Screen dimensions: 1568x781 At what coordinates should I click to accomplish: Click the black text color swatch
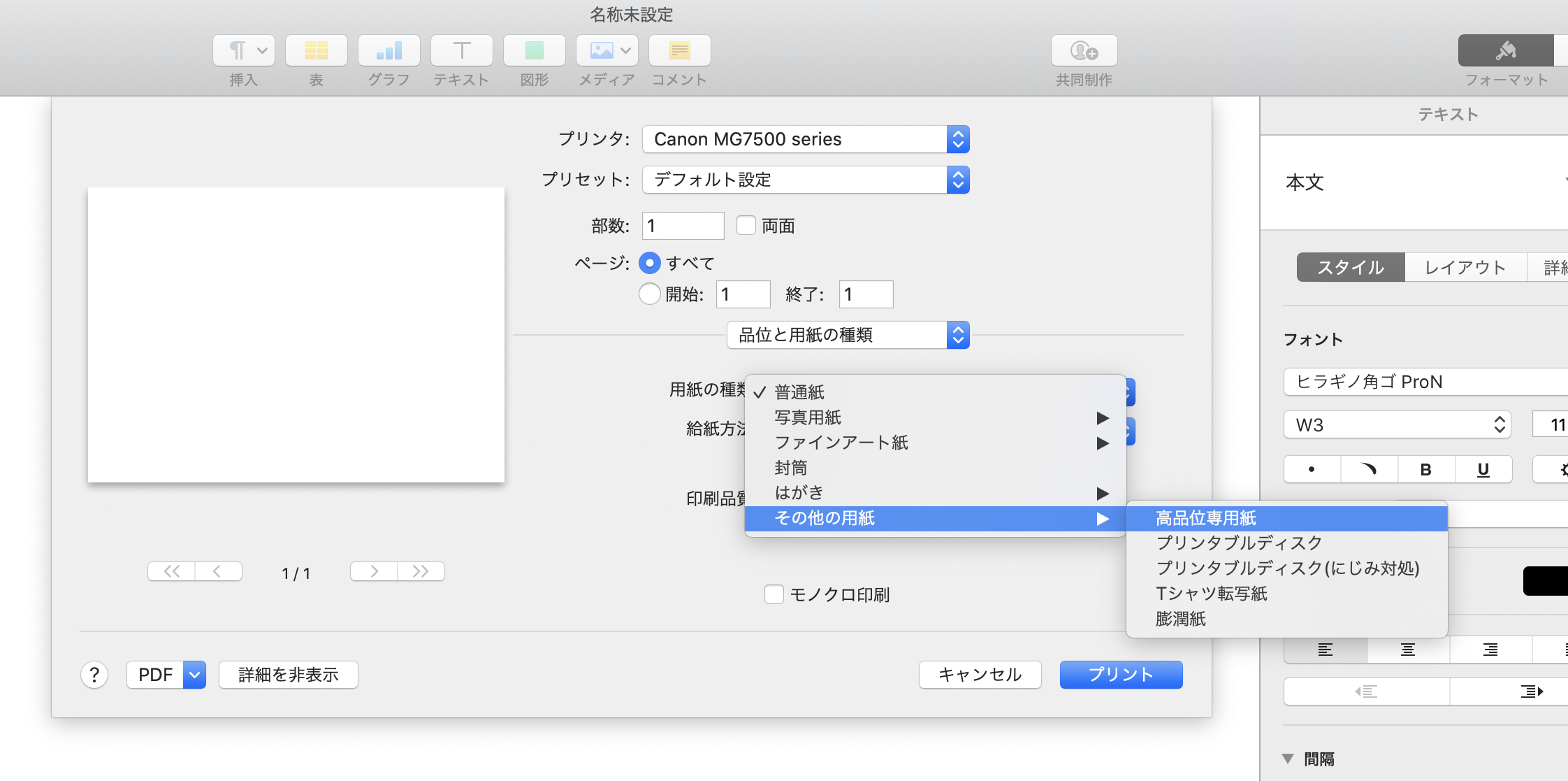1546,581
